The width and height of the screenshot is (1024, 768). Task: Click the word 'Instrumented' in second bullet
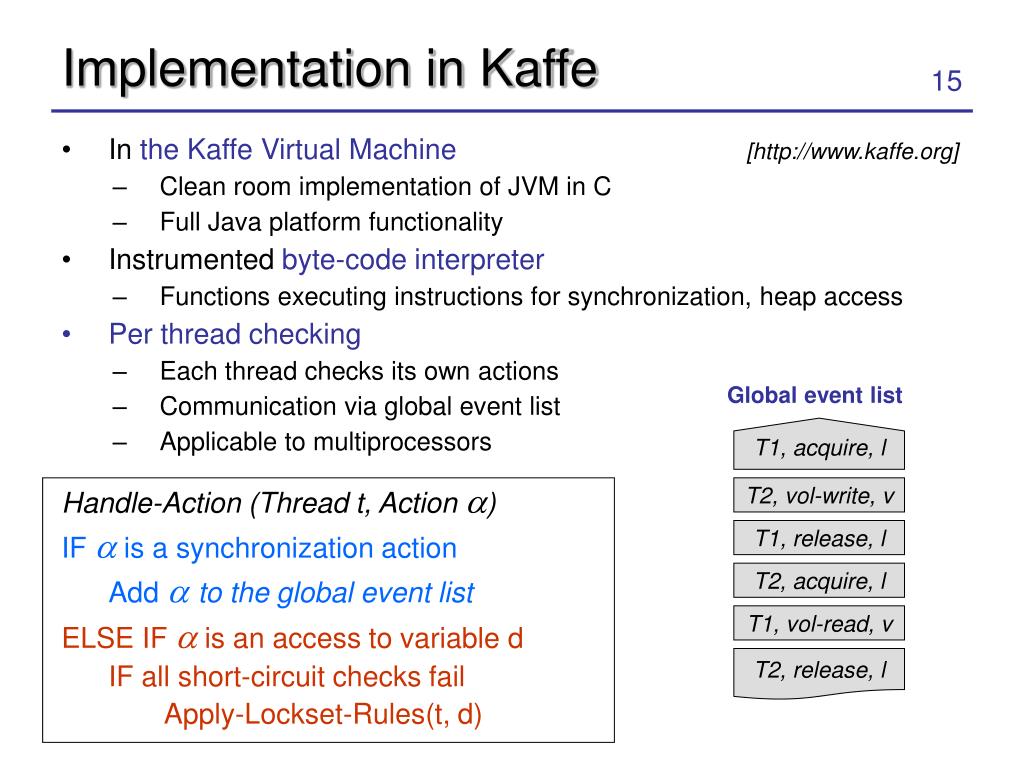point(191,260)
